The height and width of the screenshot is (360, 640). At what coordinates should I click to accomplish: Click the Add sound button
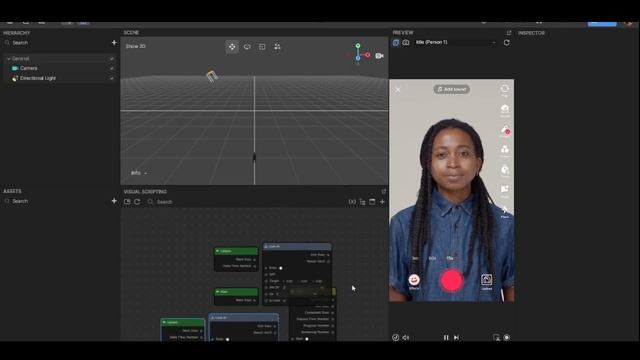(451, 89)
